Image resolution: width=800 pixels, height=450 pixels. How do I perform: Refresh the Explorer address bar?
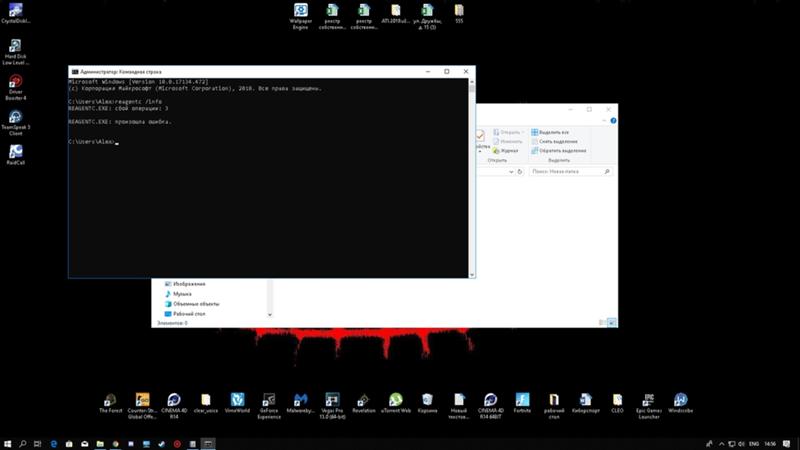coord(519,171)
